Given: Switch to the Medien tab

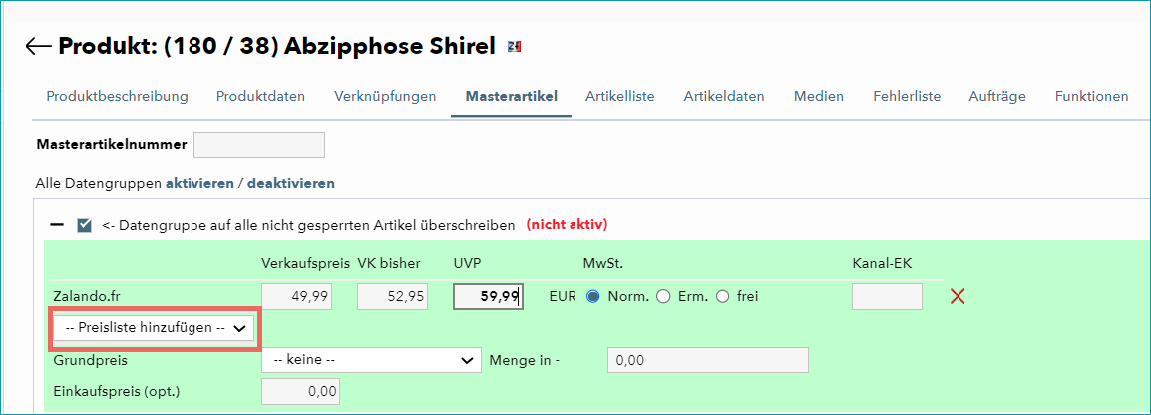Looking at the screenshot, I should tap(818, 96).
